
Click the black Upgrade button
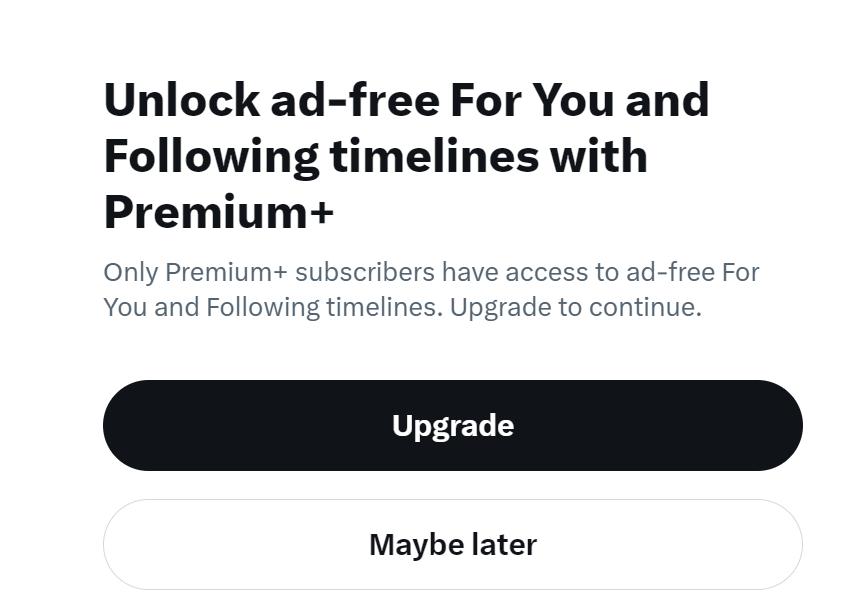(x=452, y=425)
